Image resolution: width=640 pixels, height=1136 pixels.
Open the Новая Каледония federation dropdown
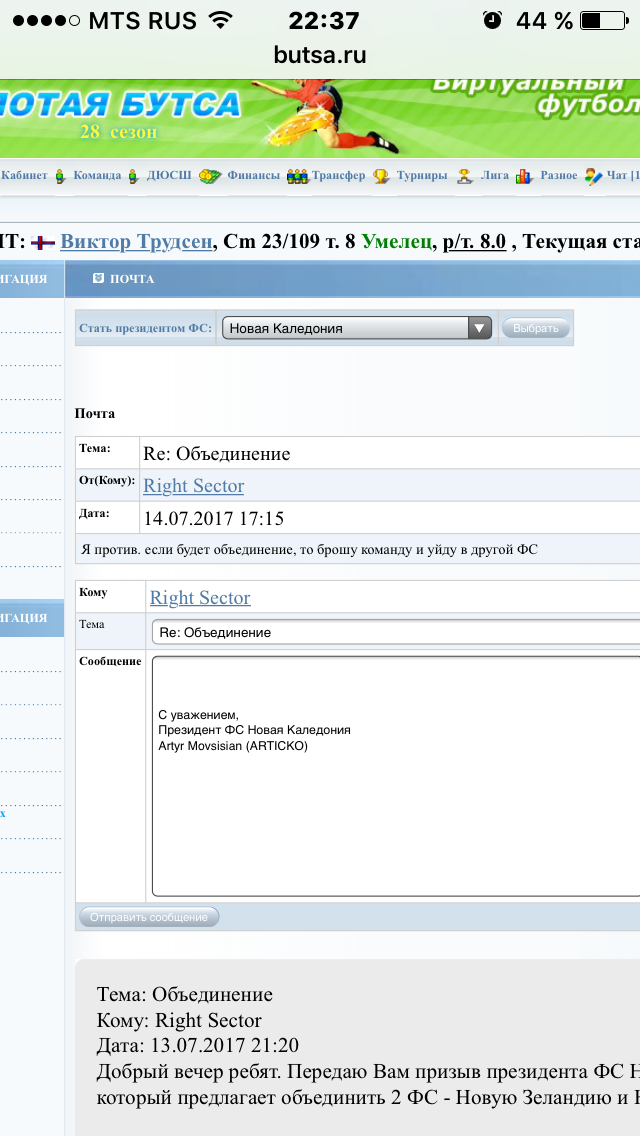tap(356, 328)
